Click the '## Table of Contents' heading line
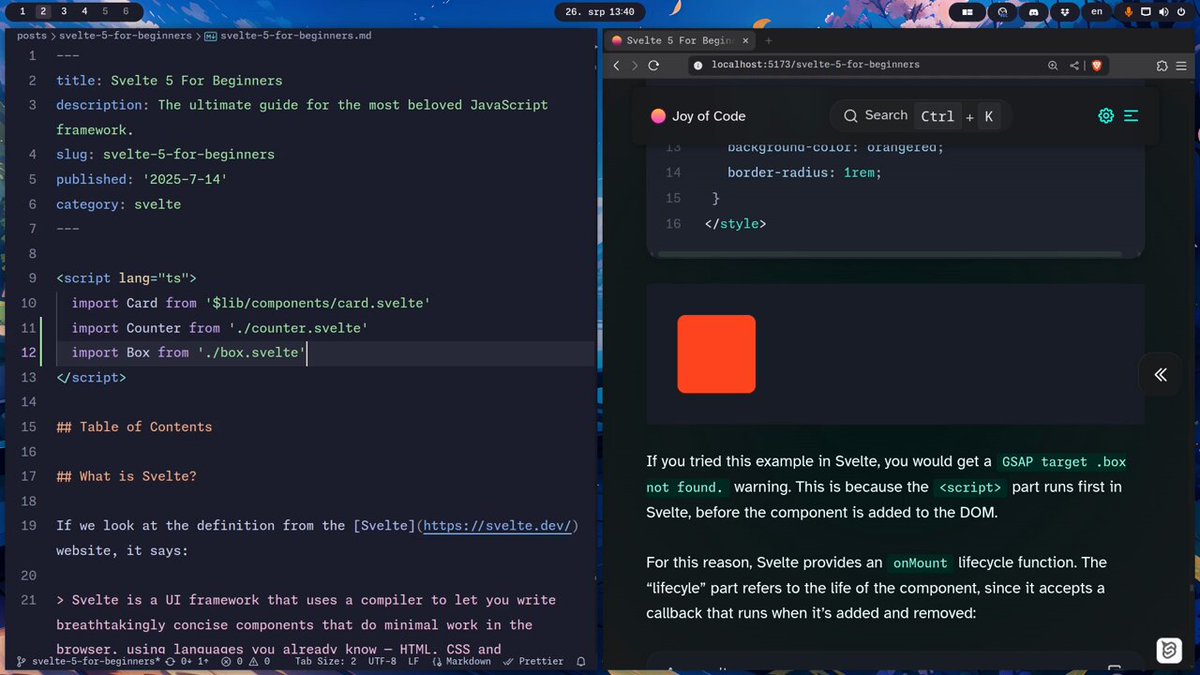 tap(134, 427)
